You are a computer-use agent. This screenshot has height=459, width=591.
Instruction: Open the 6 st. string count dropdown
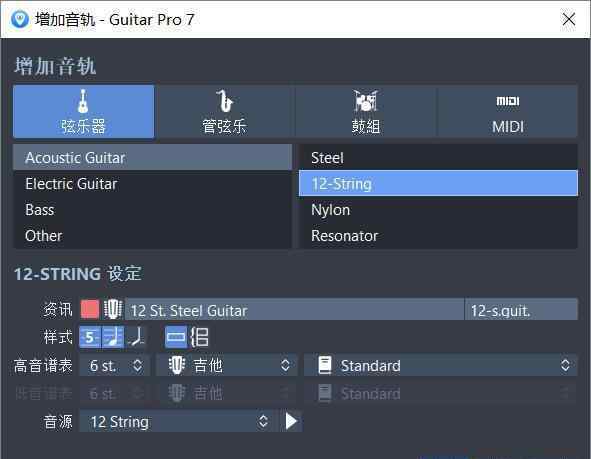(115, 366)
